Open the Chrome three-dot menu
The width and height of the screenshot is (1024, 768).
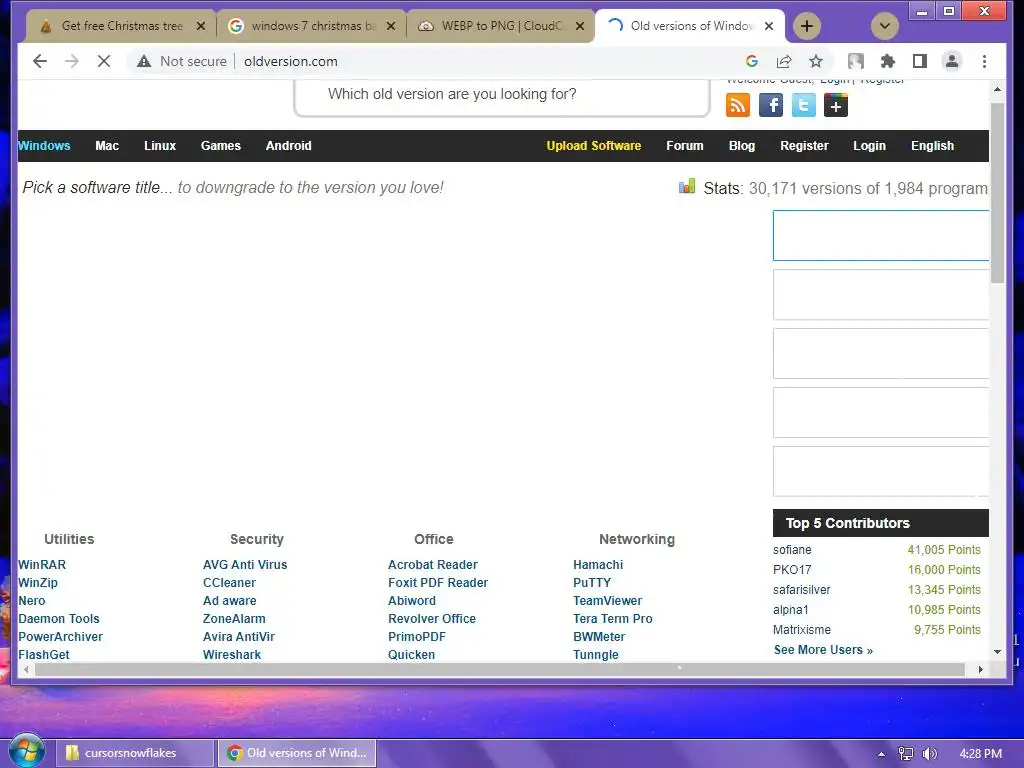coord(984,61)
